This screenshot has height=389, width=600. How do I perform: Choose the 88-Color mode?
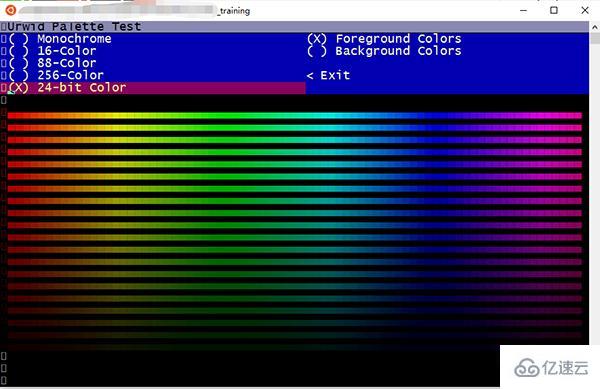[52, 63]
